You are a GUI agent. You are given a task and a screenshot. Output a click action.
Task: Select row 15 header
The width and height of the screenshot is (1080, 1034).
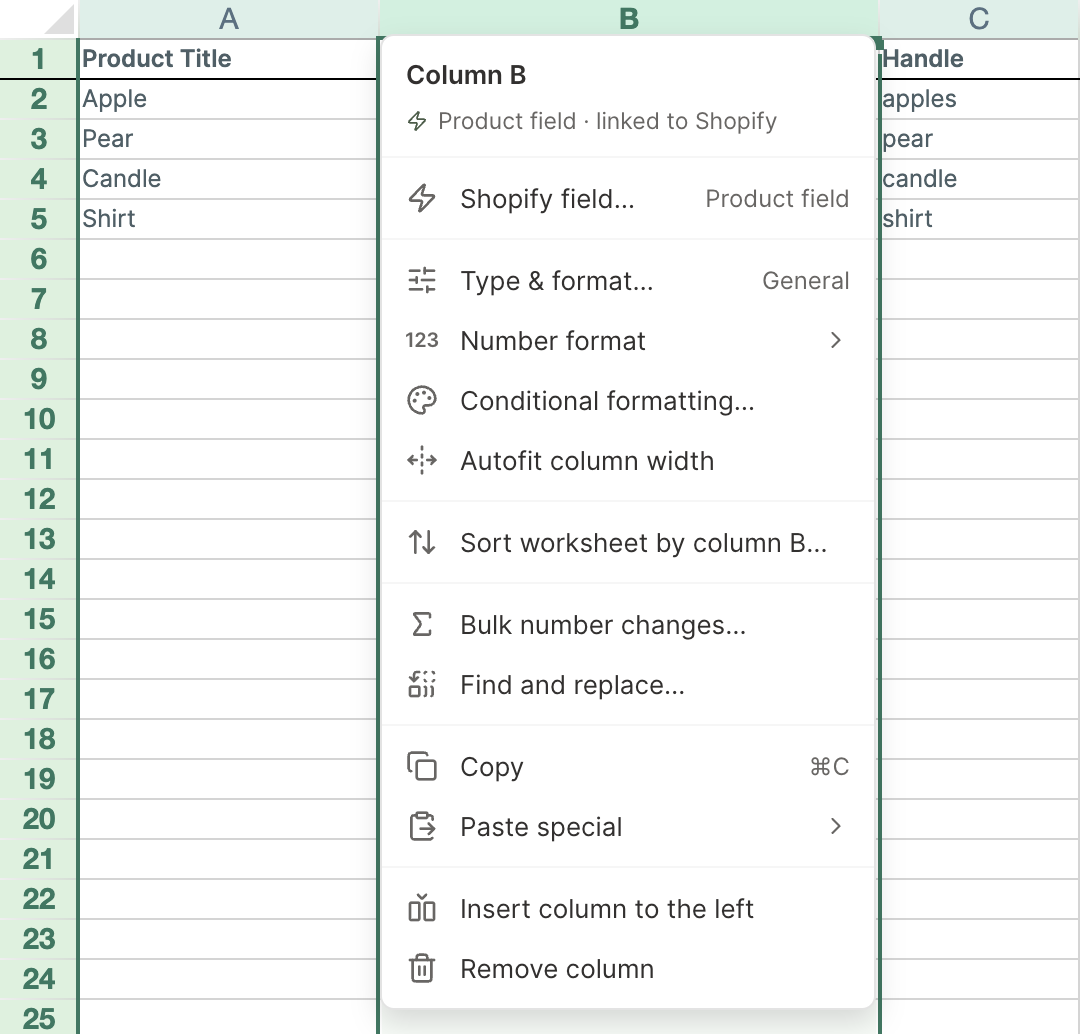pyautogui.click(x=39, y=619)
